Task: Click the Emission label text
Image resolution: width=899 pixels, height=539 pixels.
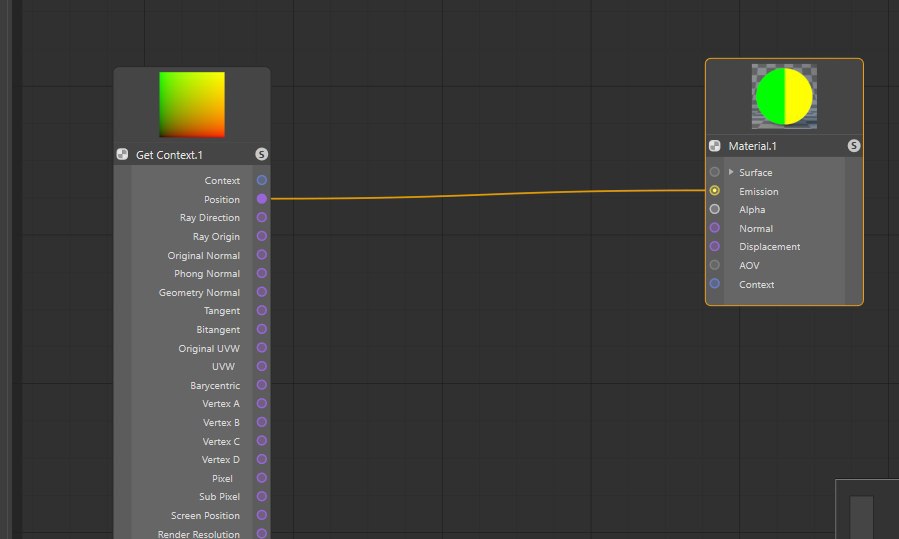Action: pos(759,192)
